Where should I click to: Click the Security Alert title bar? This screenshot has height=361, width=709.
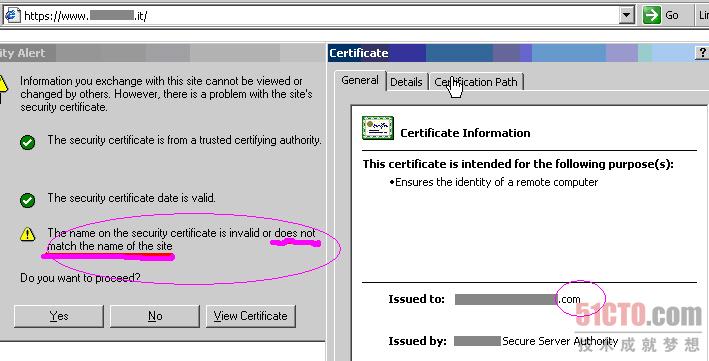click(x=162, y=53)
